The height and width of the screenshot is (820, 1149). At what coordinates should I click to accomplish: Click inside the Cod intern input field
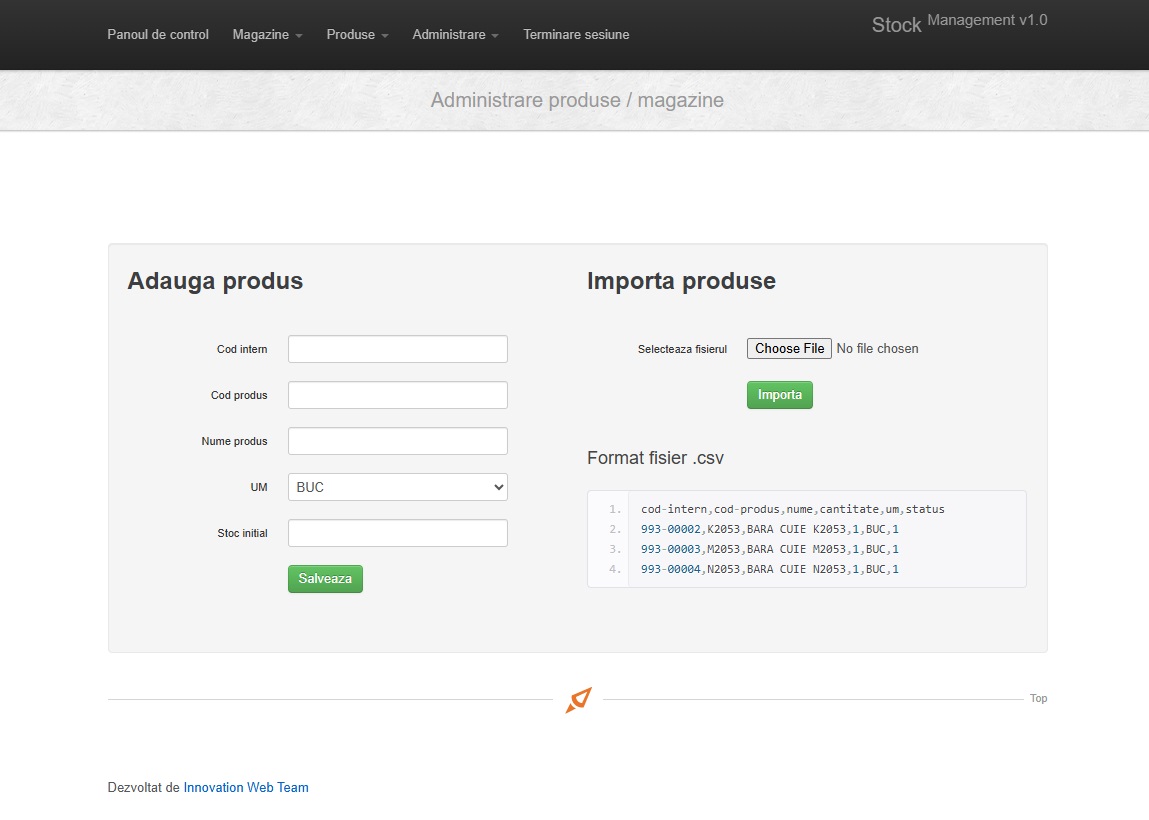click(397, 349)
